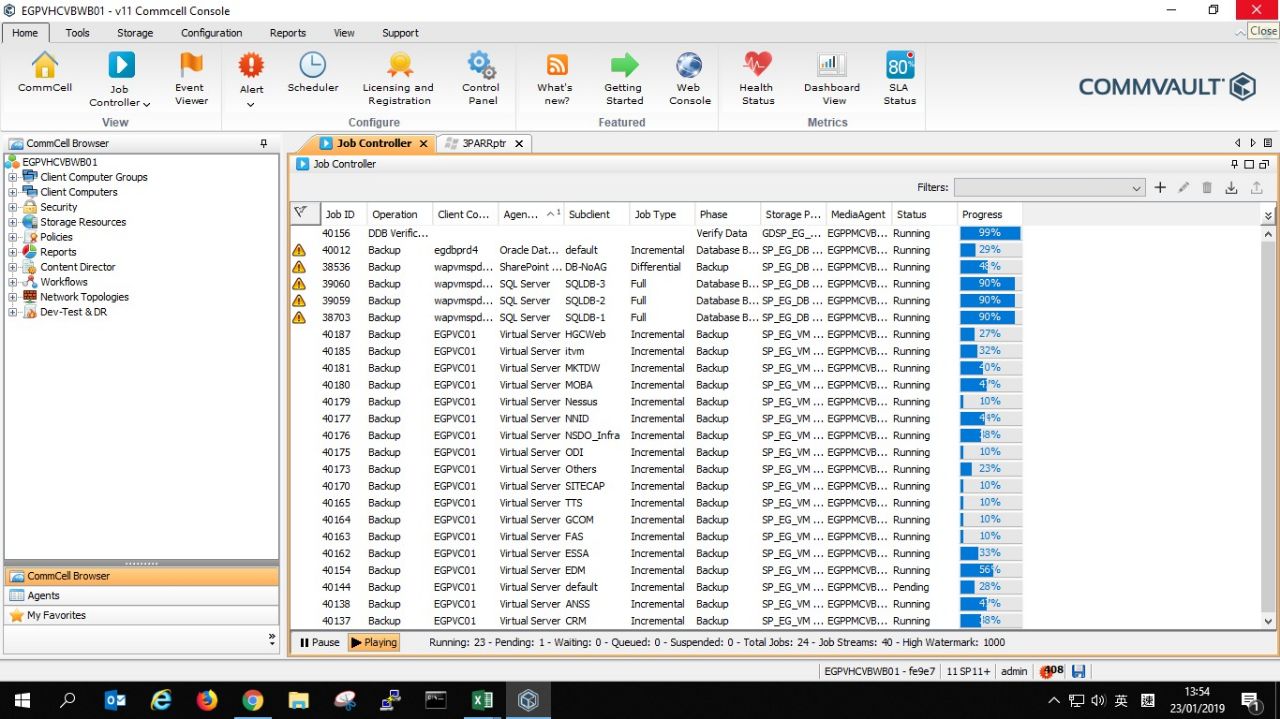Click the 99% progress bar of job 40156
1280x719 pixels.
990,233
